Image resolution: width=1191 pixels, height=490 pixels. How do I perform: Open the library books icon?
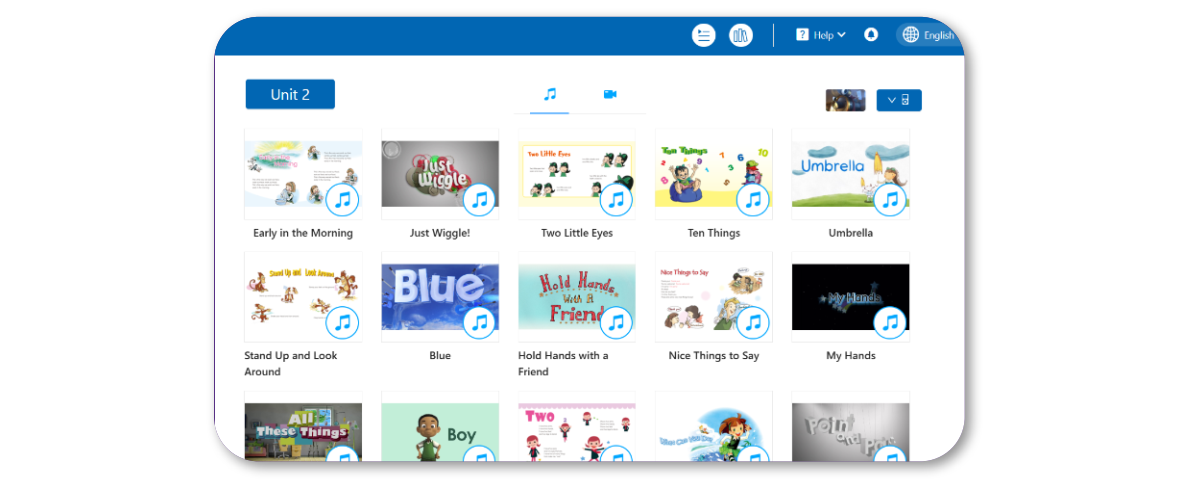point(741,35)
